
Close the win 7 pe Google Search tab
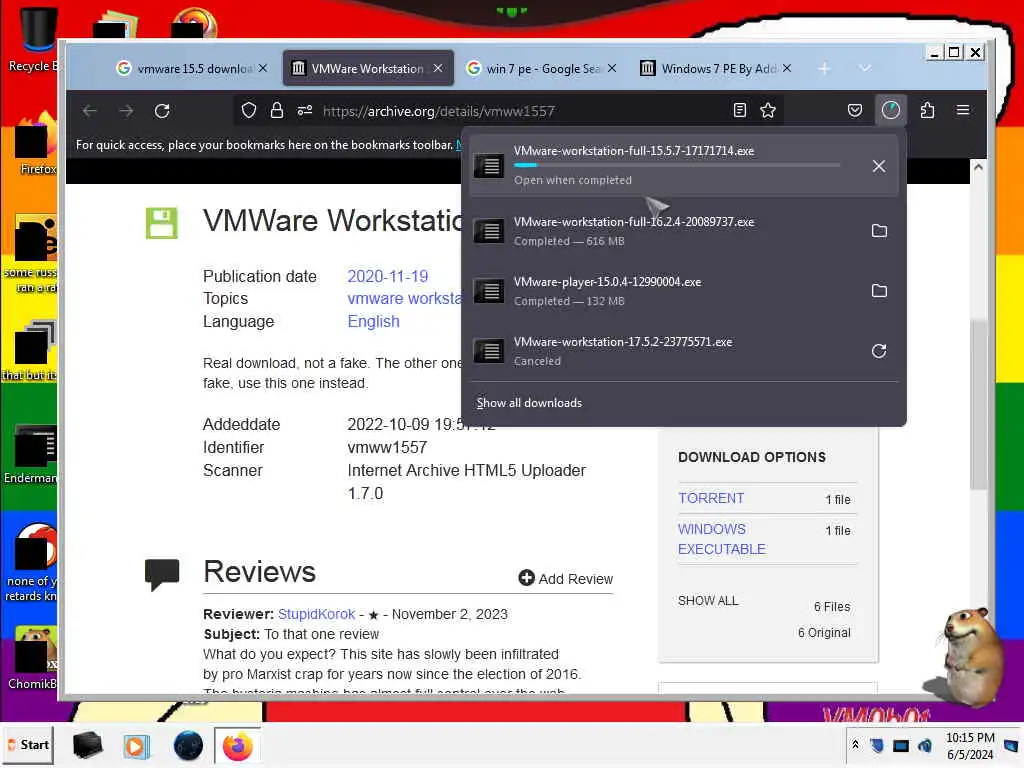(611, 68)
